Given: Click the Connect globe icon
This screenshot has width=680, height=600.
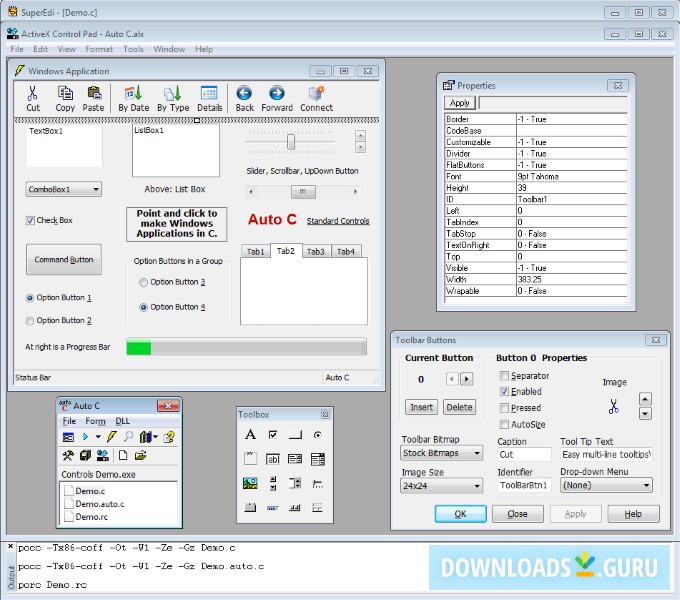Looking at the screenshot, I should 316,93.
